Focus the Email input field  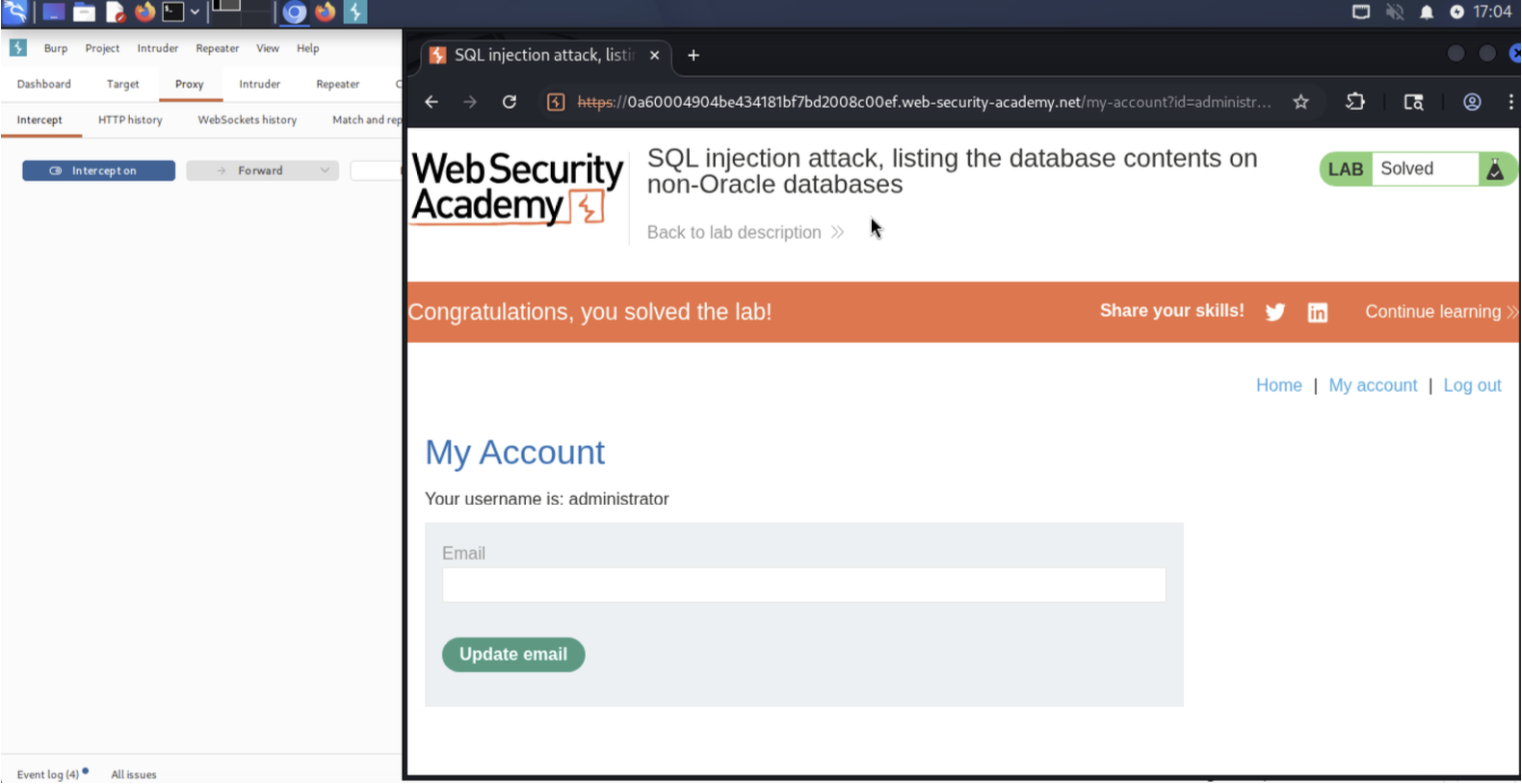(x=803, y=585)
